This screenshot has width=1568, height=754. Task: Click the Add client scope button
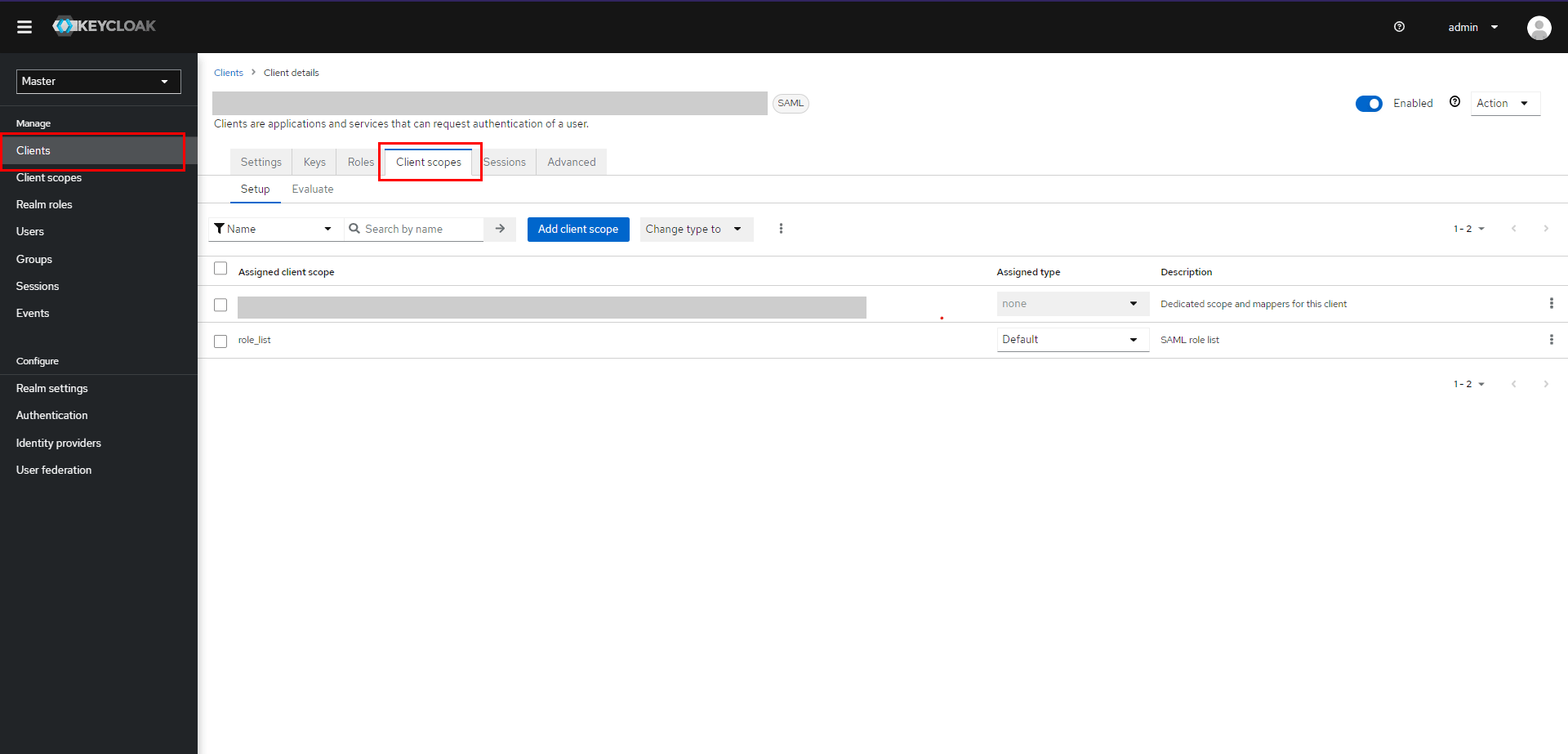(x=578, y=229)
